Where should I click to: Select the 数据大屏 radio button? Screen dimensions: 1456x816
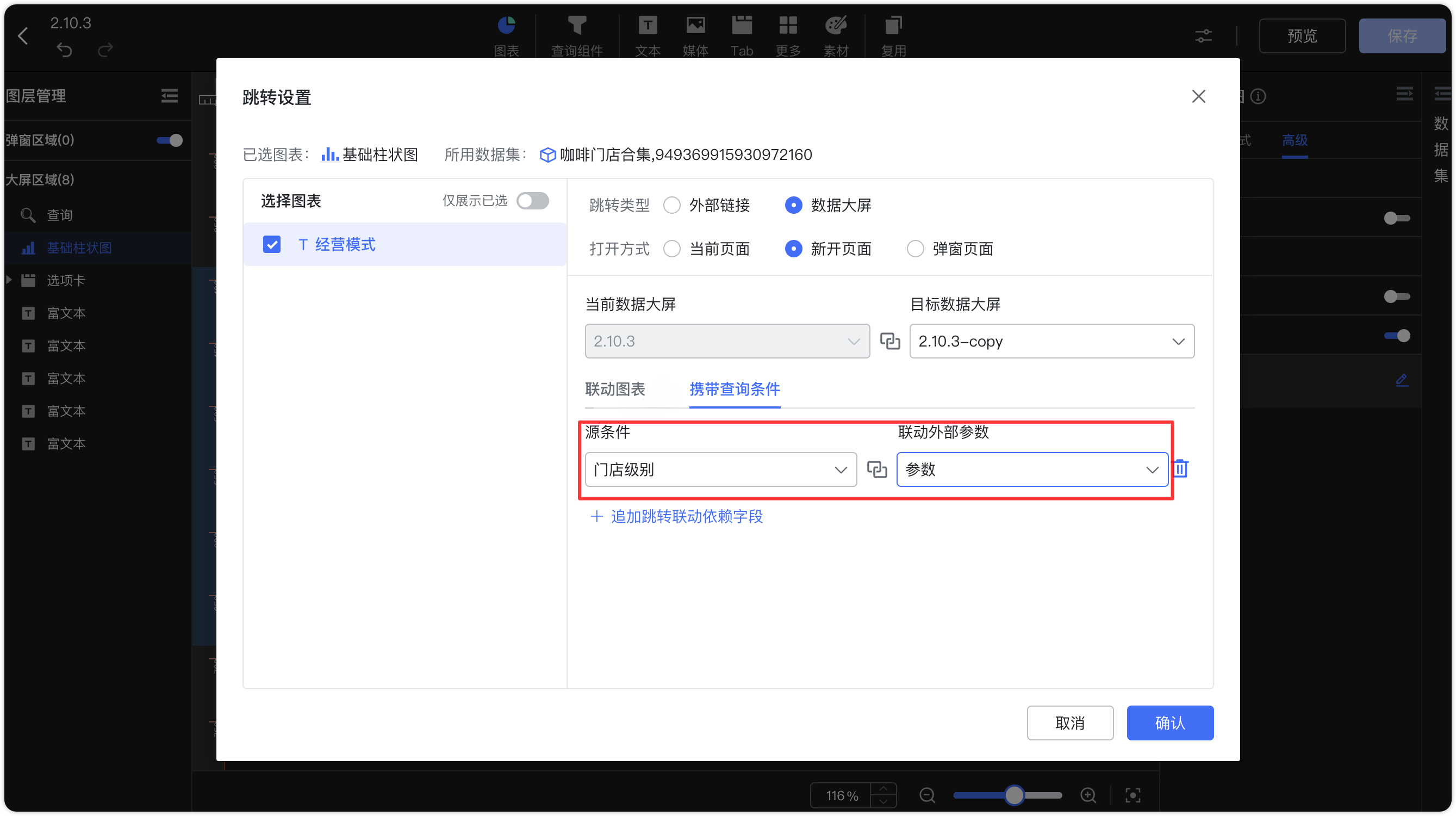[793, 205]
